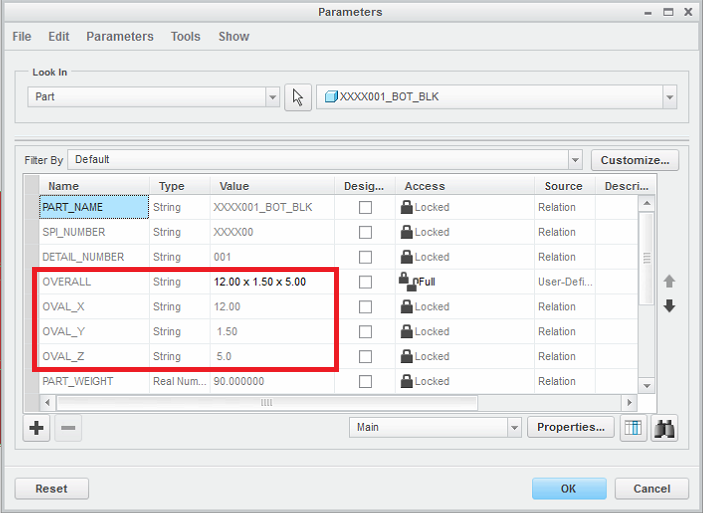703x513 pixels.
Task: Click the select-object arrow cursor button
Action: [x=298, y=97]
